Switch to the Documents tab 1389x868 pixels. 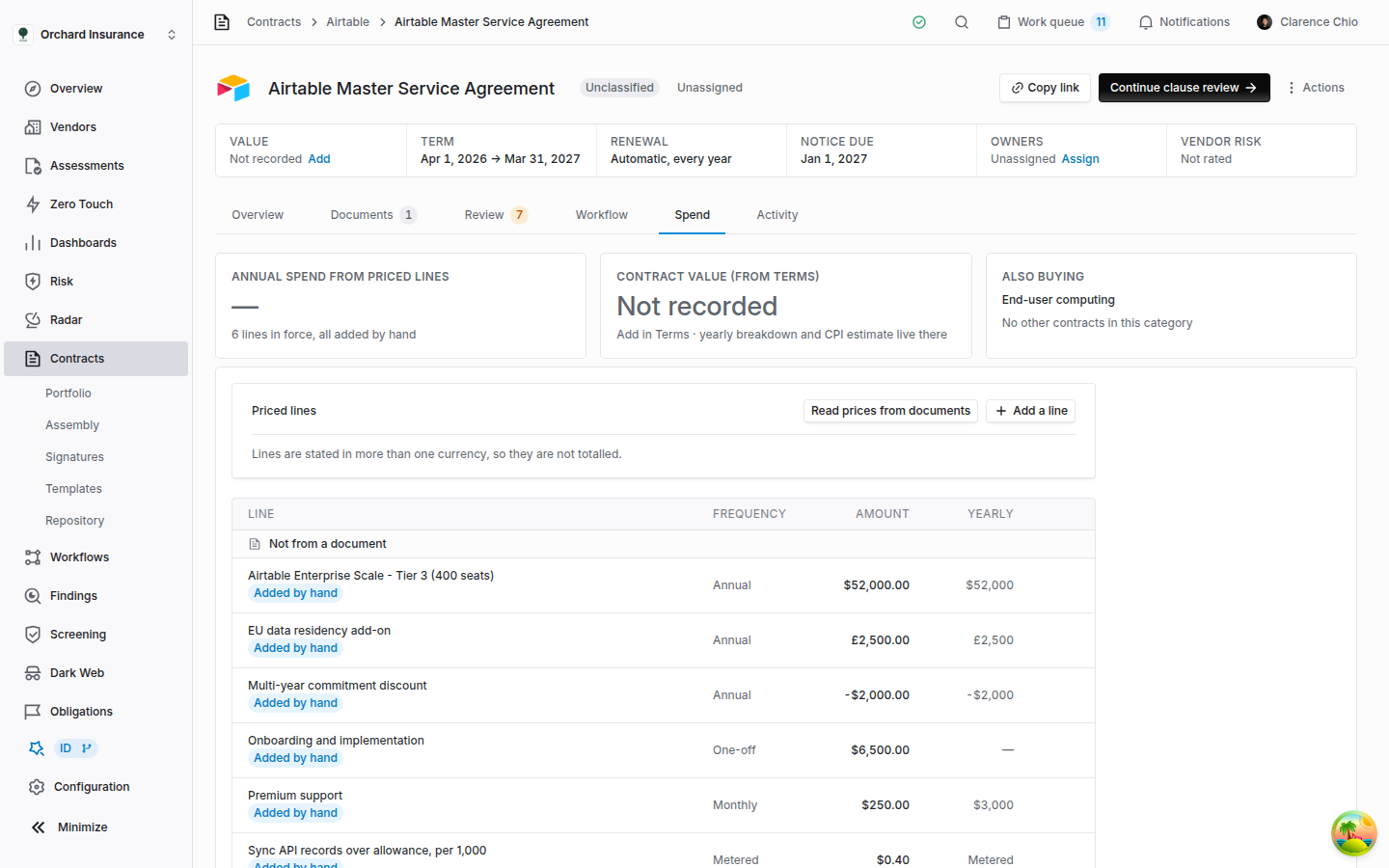(373, 215)
